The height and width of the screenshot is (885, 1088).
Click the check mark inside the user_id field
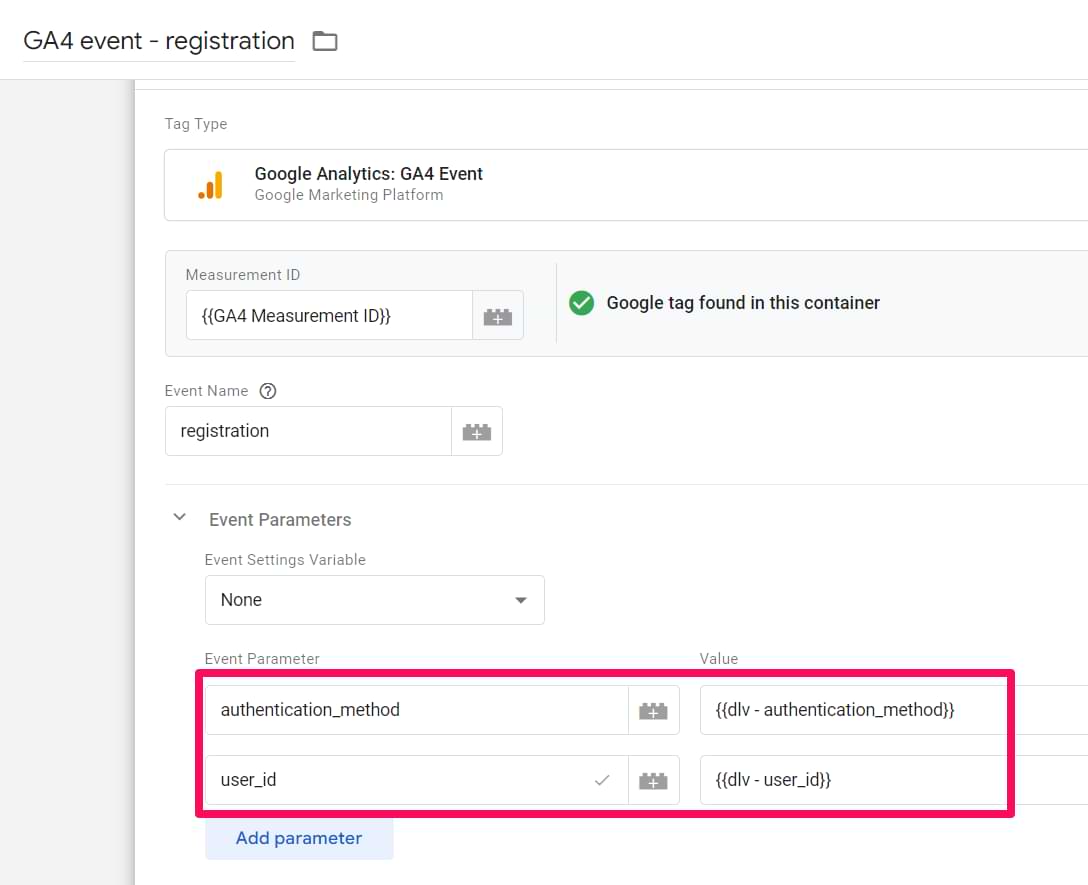click(602, 780)
